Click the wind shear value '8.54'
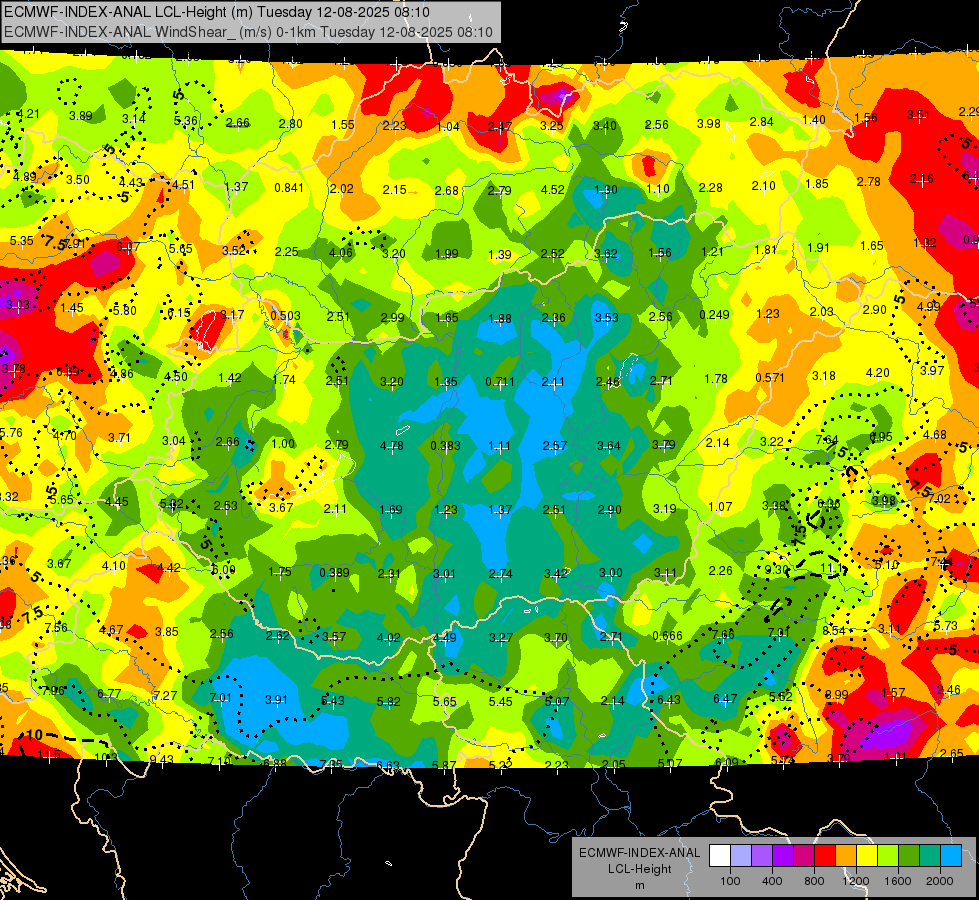The image size is (979, 900). click(x=834, y=630)
